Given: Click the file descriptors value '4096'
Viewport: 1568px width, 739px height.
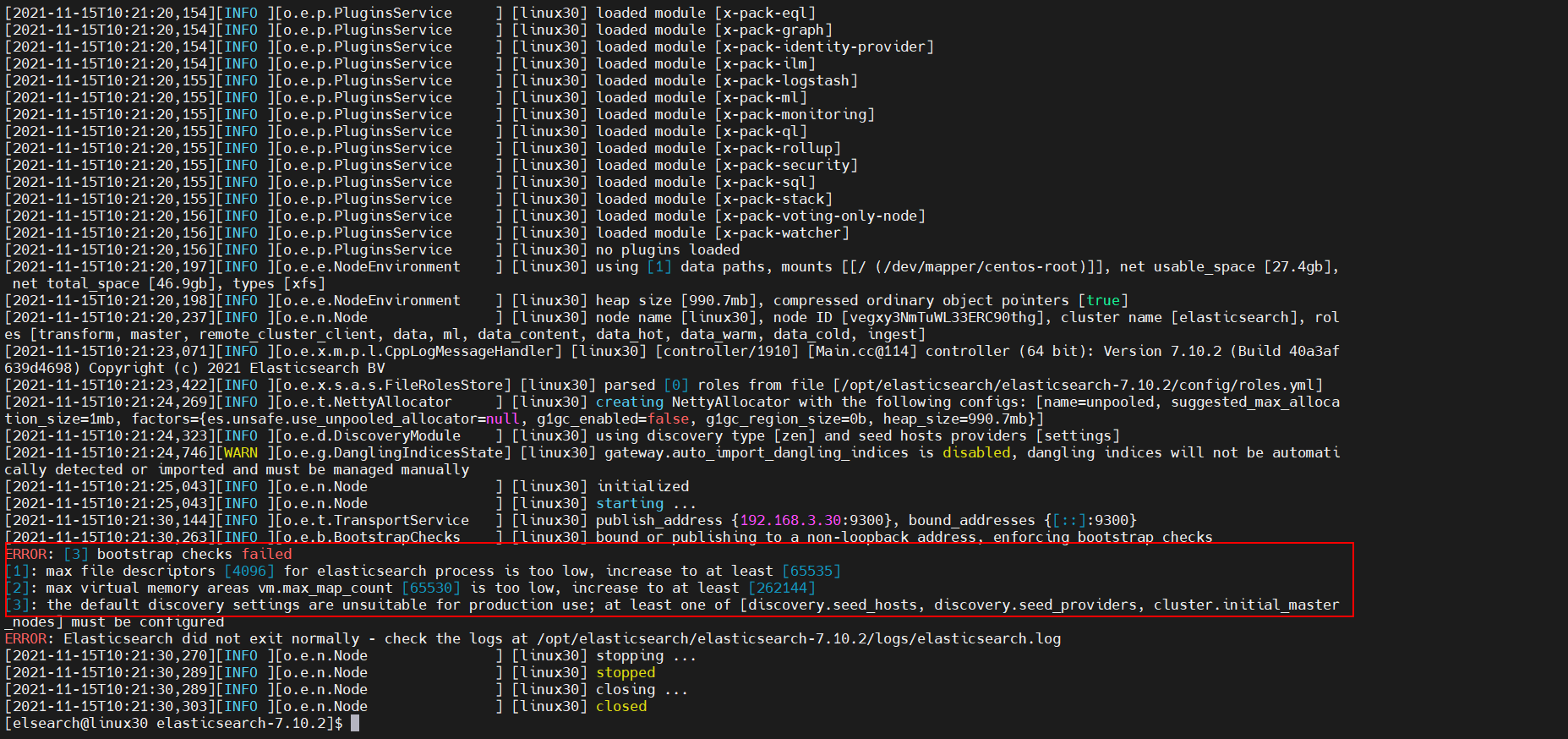Looking at the screenshot, I should click(x=249, y=571).
